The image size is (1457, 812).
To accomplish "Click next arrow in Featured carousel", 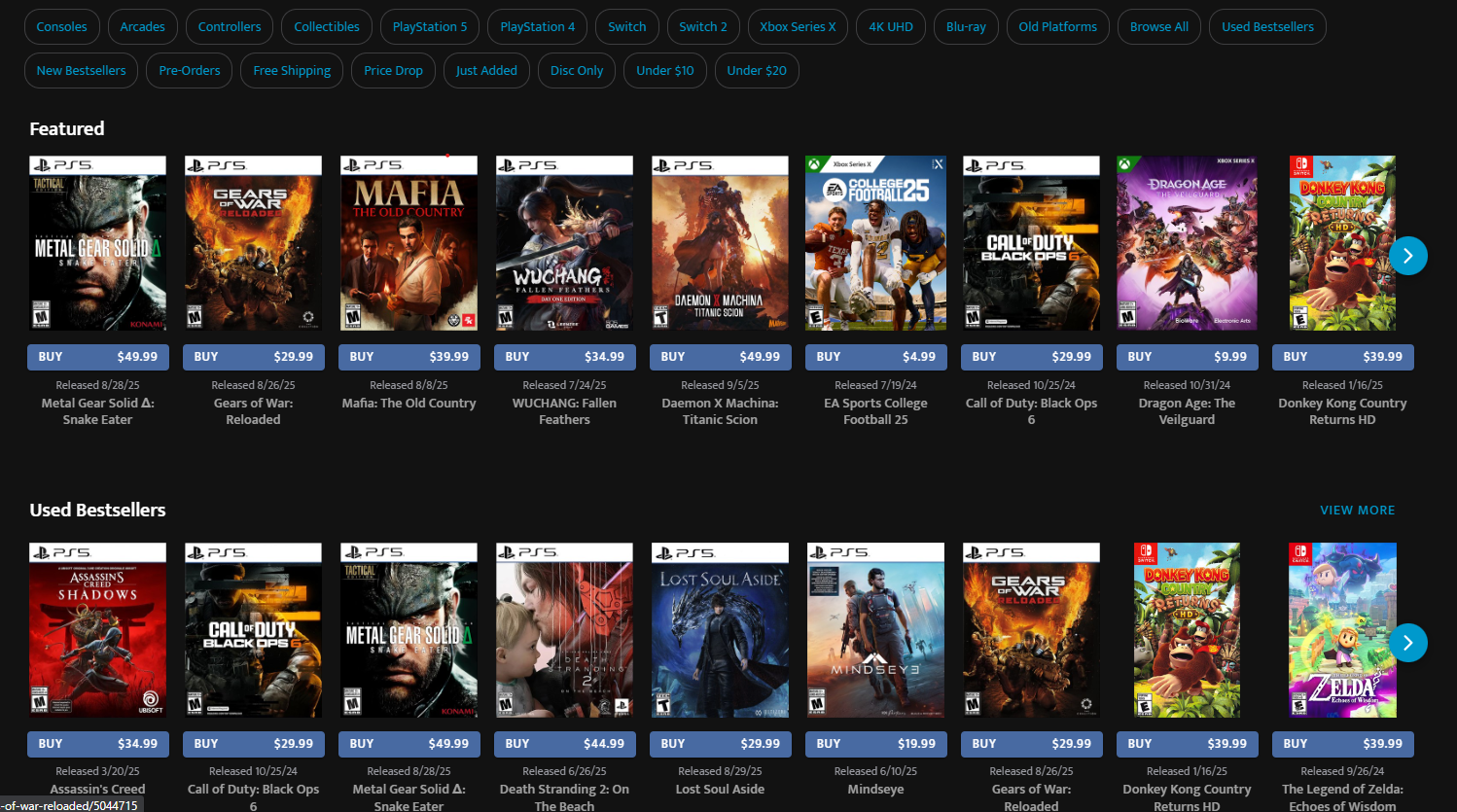I will coord(1407,256).
